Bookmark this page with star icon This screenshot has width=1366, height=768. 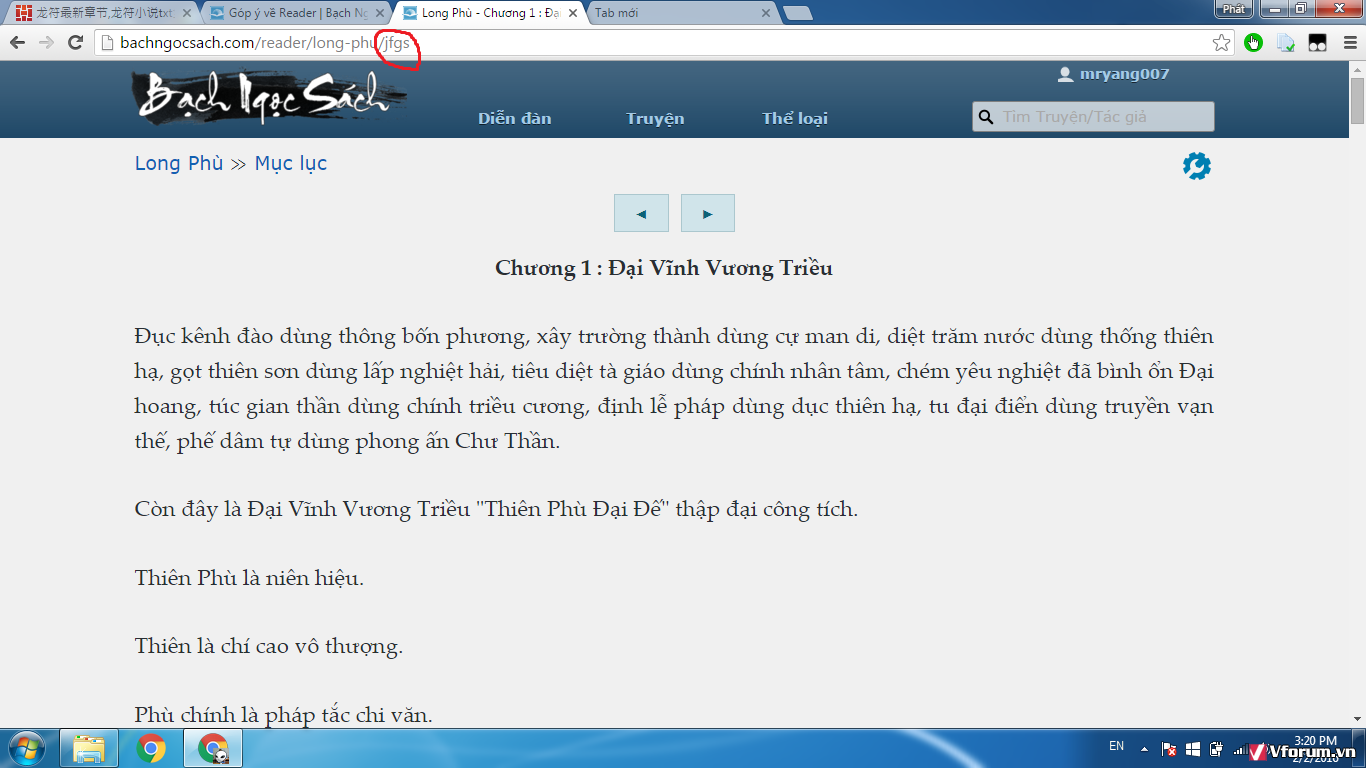(x=1221, y=43)
